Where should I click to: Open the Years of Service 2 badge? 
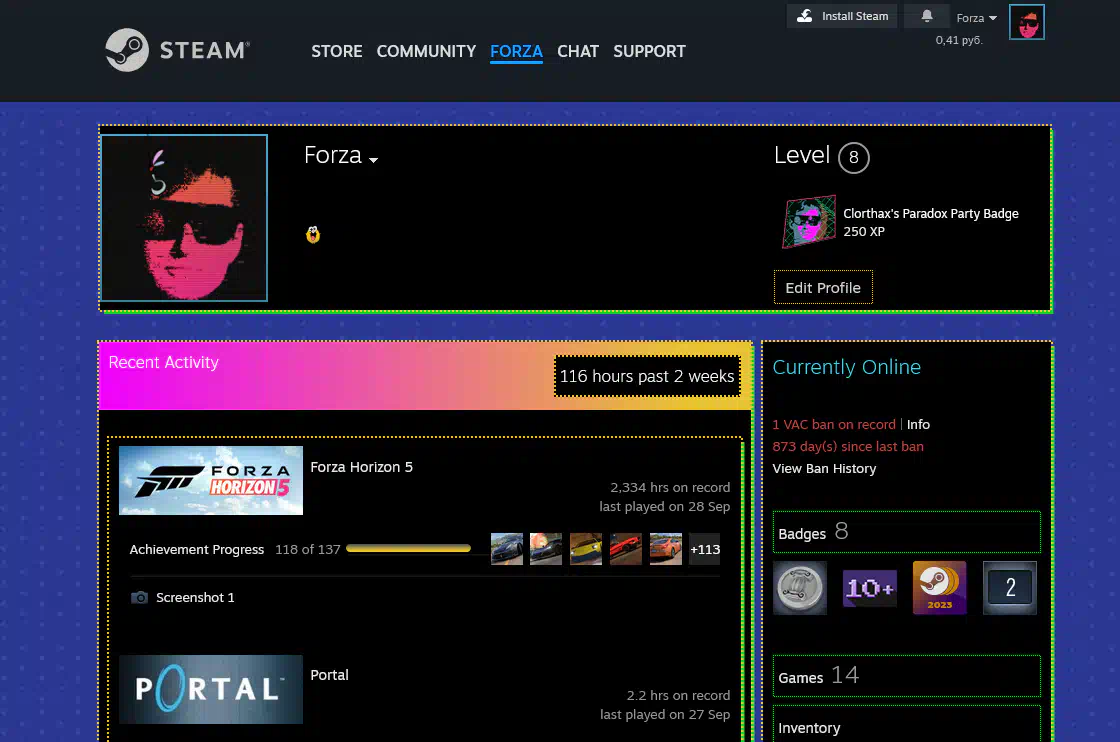point(1009,588)
